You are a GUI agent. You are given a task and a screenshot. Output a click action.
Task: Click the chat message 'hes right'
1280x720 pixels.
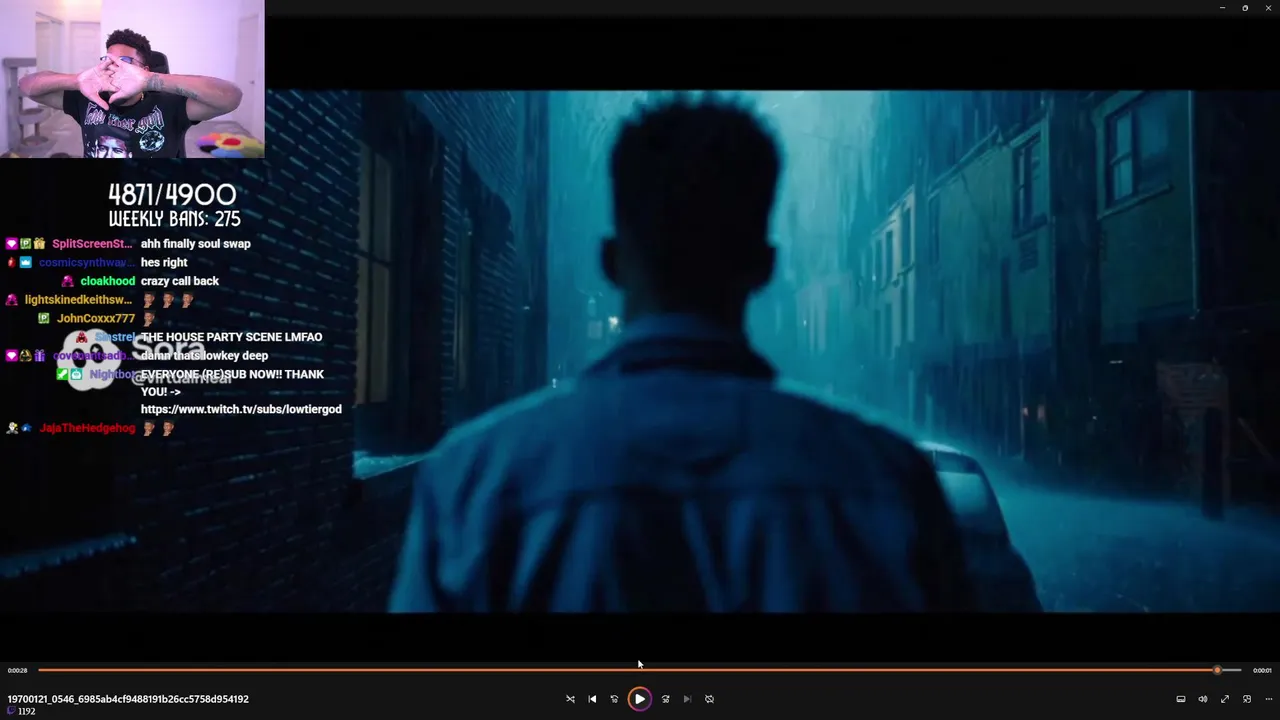pyautogui.click(x=164, y=263)
